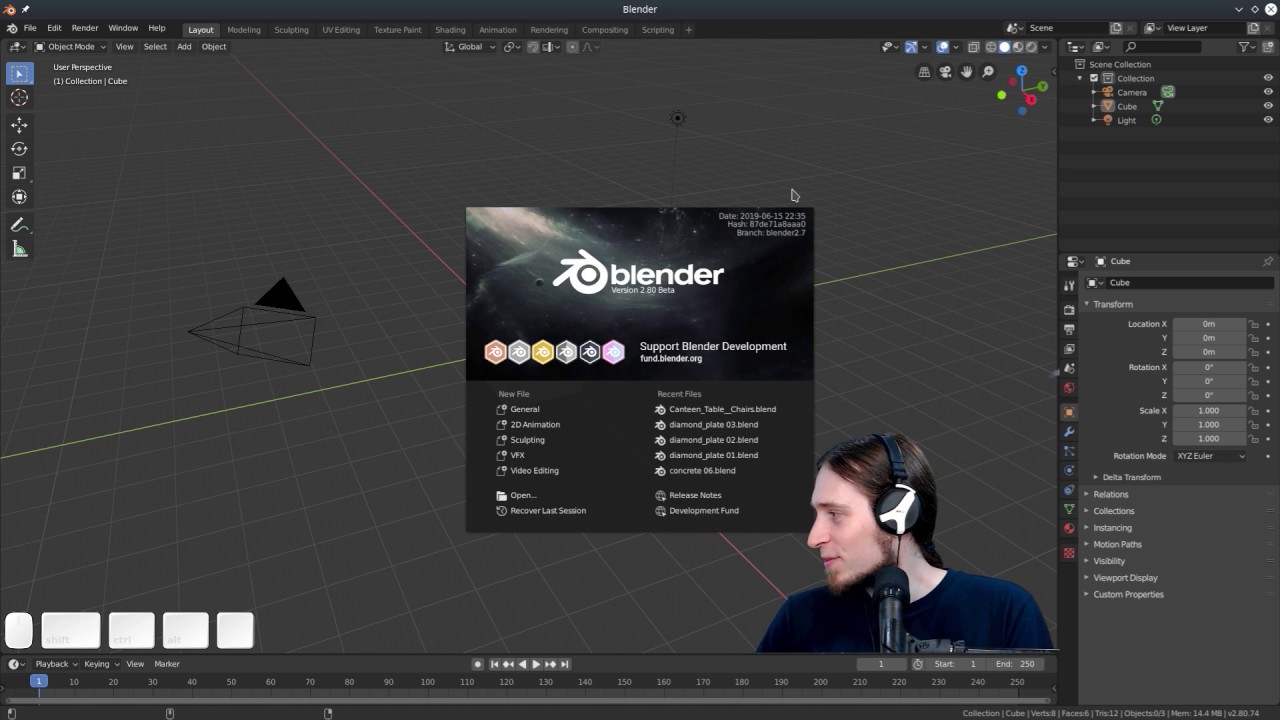The image size is (1280, 720).
Task: Open the Object Mode dropdown
Action: 70,46
